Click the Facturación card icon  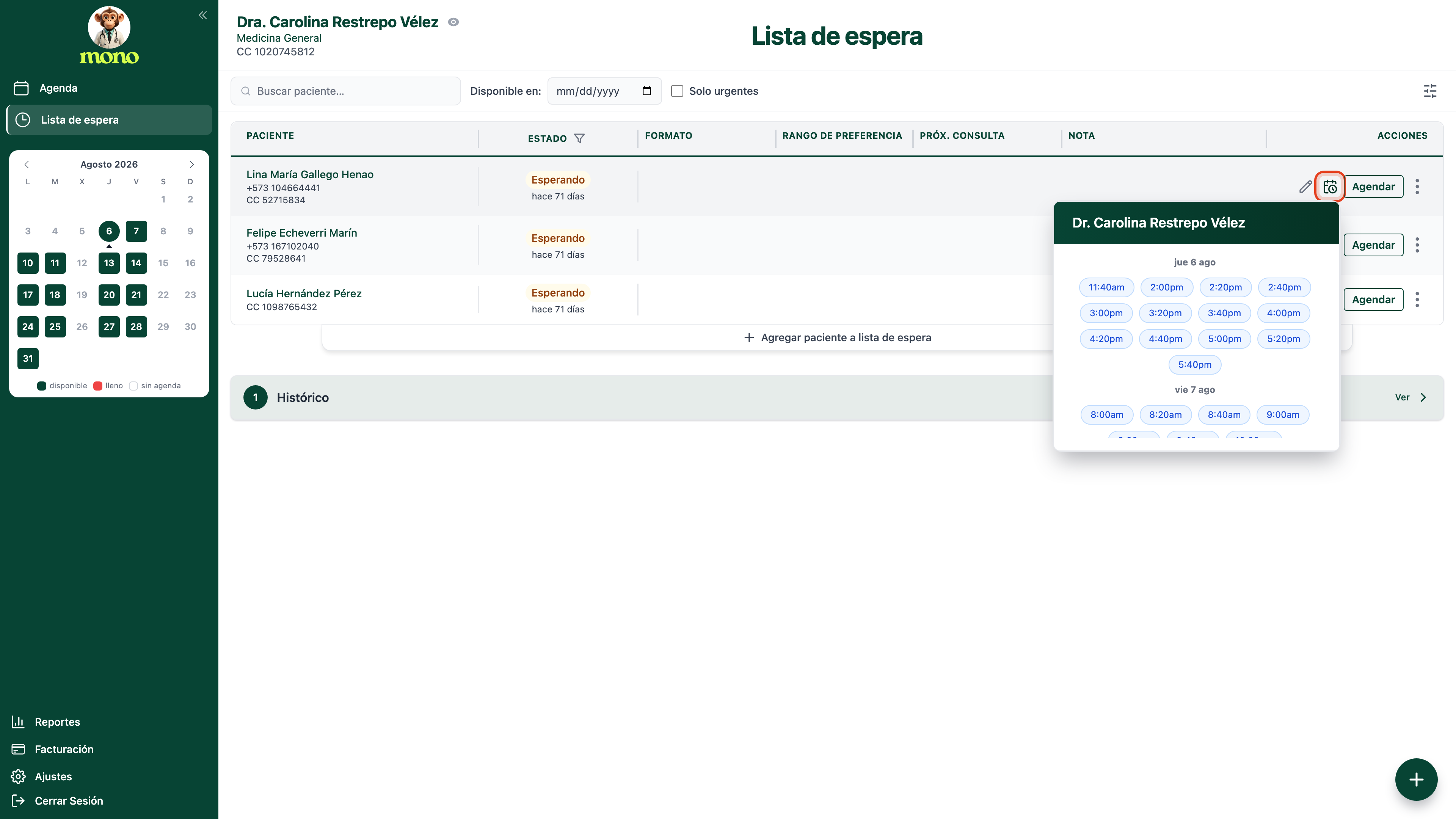(18, 749)
